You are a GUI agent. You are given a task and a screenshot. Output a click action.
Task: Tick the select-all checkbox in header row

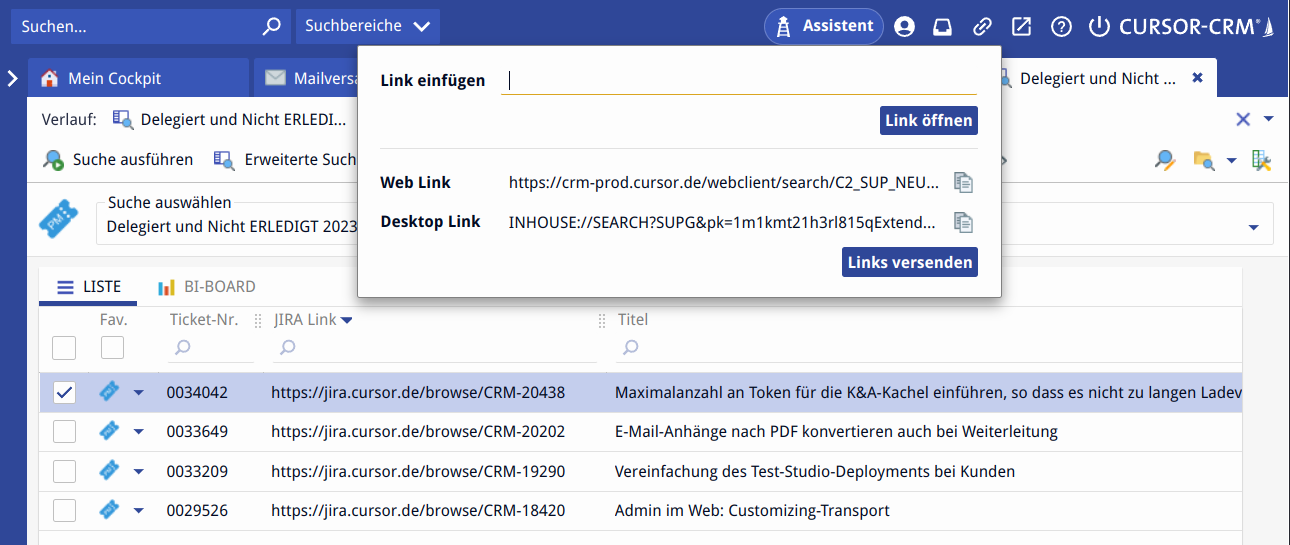pyautogui.click(x=64, y=348)
